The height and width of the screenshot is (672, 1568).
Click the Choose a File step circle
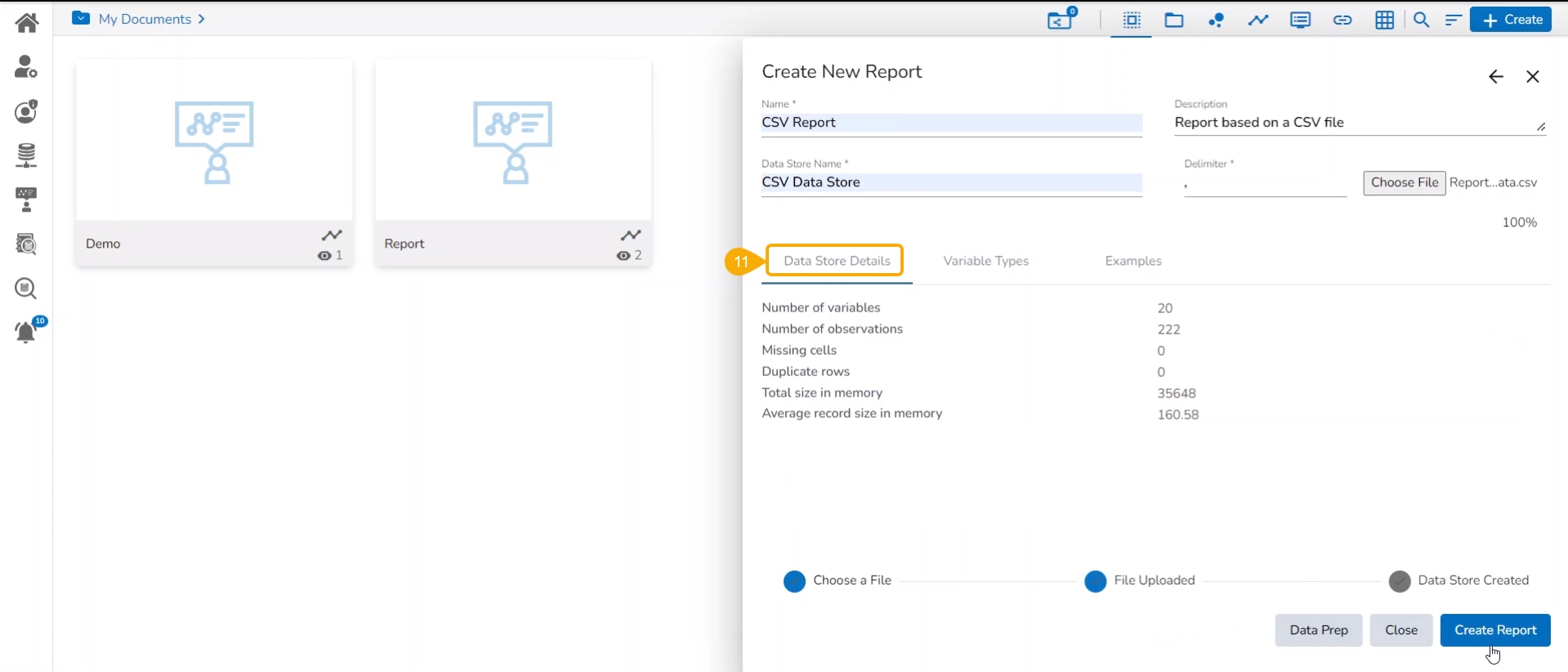click(x=794, y=581)
